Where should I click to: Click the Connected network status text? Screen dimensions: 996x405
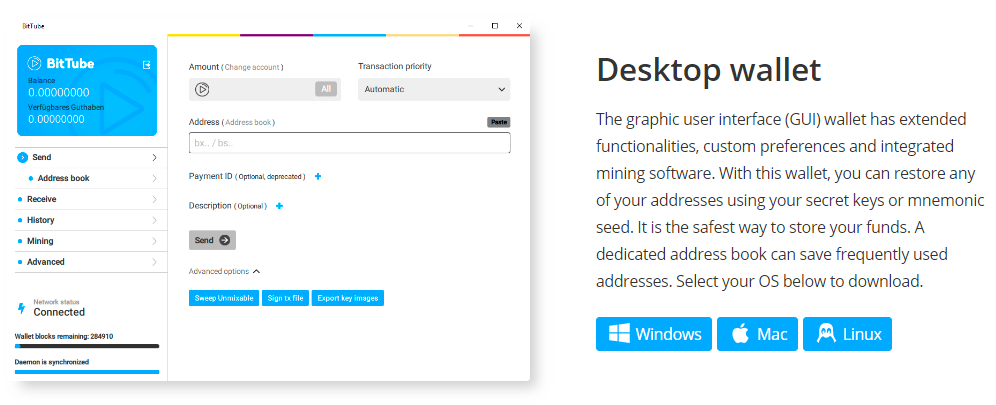(x=59, y=312)
